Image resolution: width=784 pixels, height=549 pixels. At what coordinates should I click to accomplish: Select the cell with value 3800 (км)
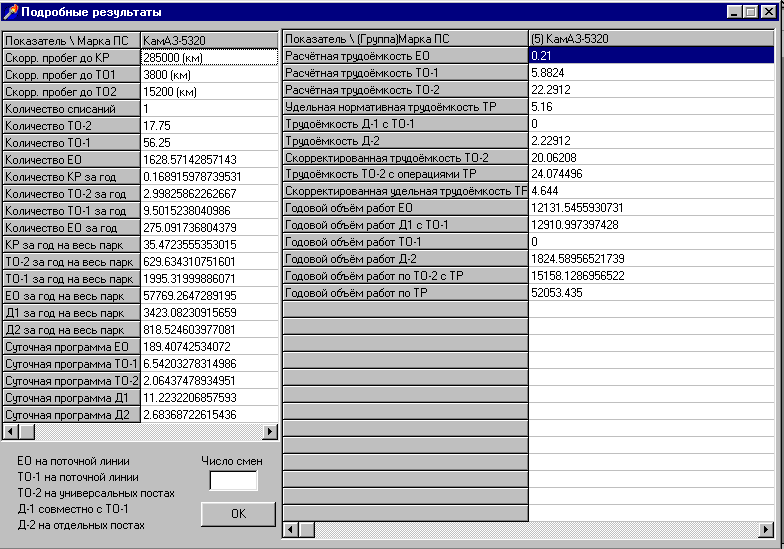click(210, 74)
